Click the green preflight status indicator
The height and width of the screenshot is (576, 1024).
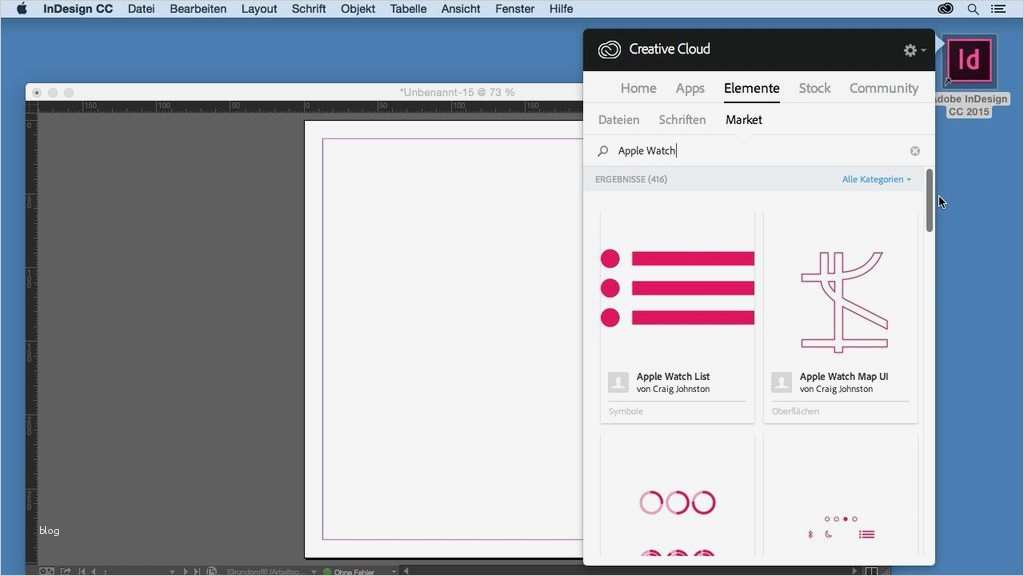pyautogui.click(x=327, y=571)
